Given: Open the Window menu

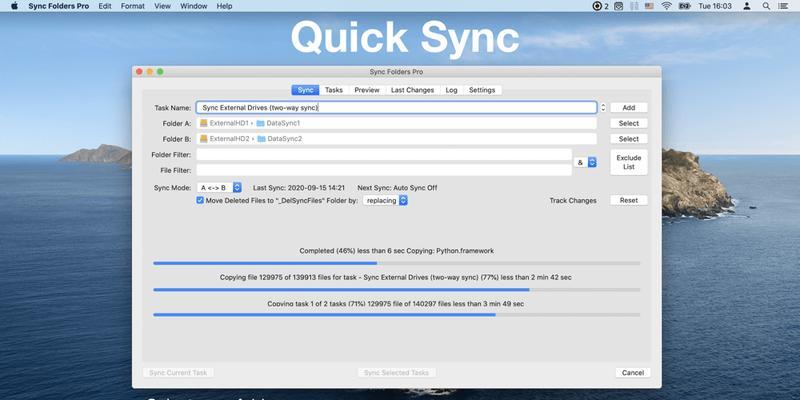Looking at the screenshot, I should coord(193,6).
